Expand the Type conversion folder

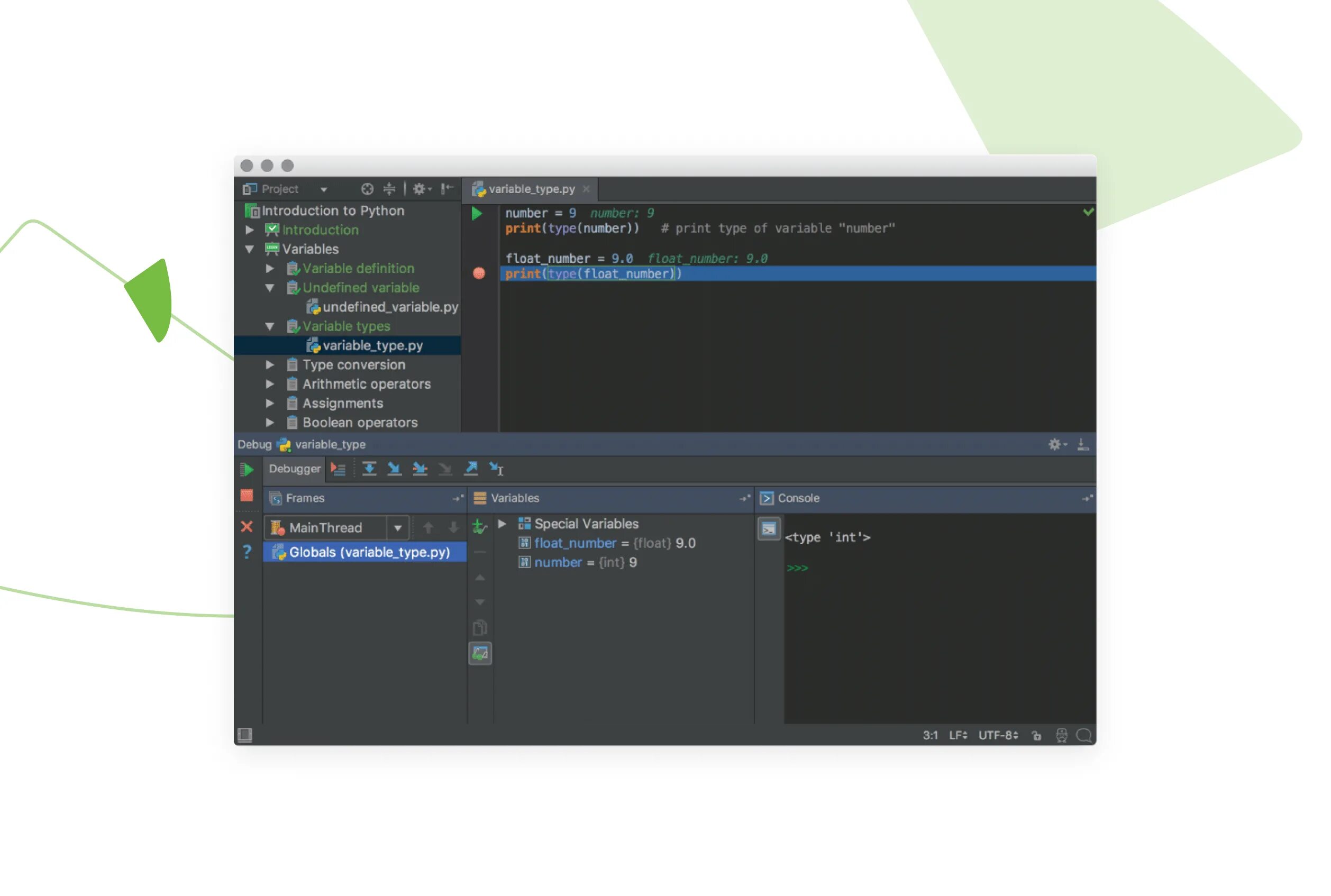click(270, 364)
